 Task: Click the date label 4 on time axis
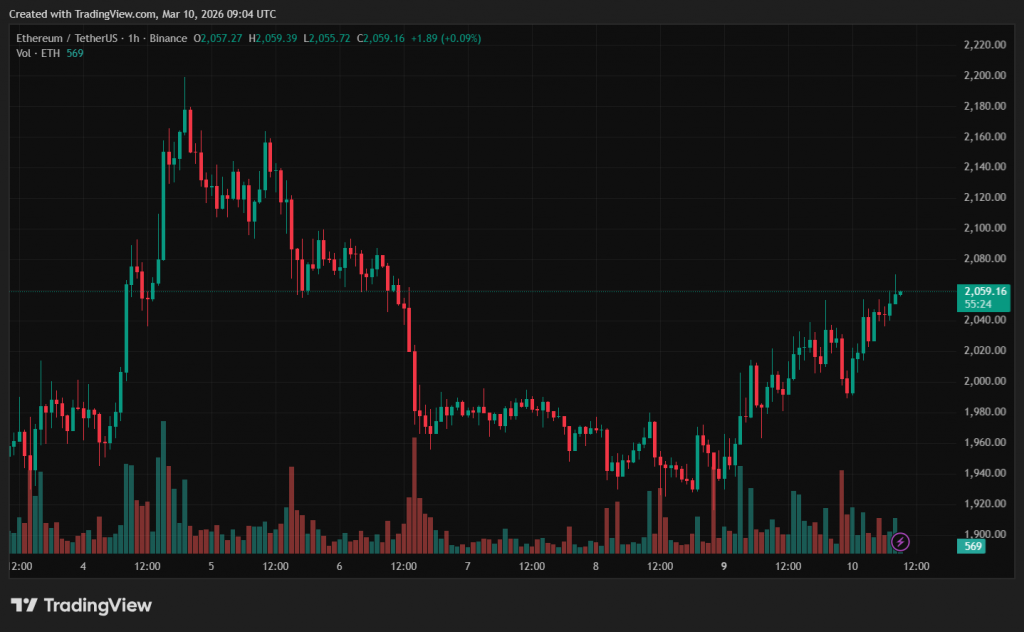coord(83,566)
